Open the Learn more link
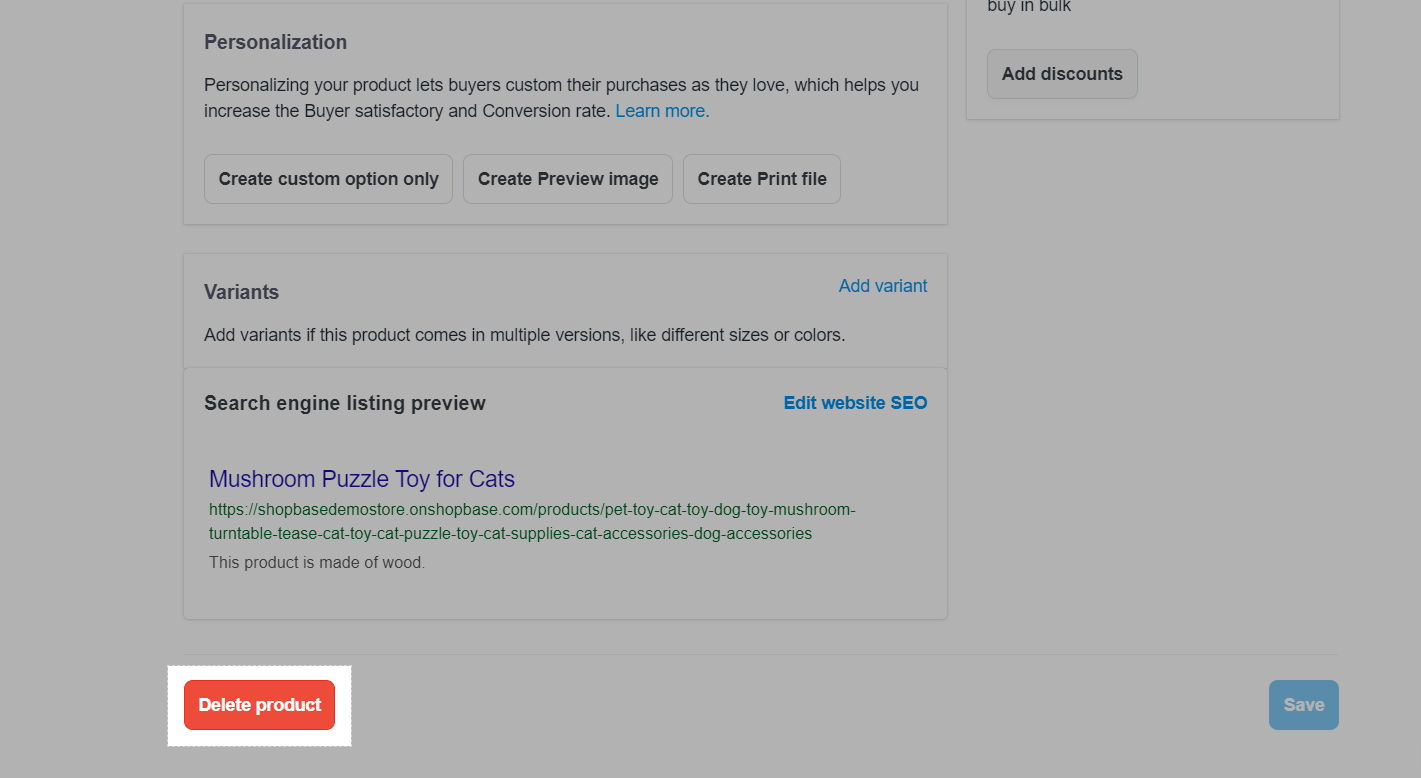 coord(662,111)
